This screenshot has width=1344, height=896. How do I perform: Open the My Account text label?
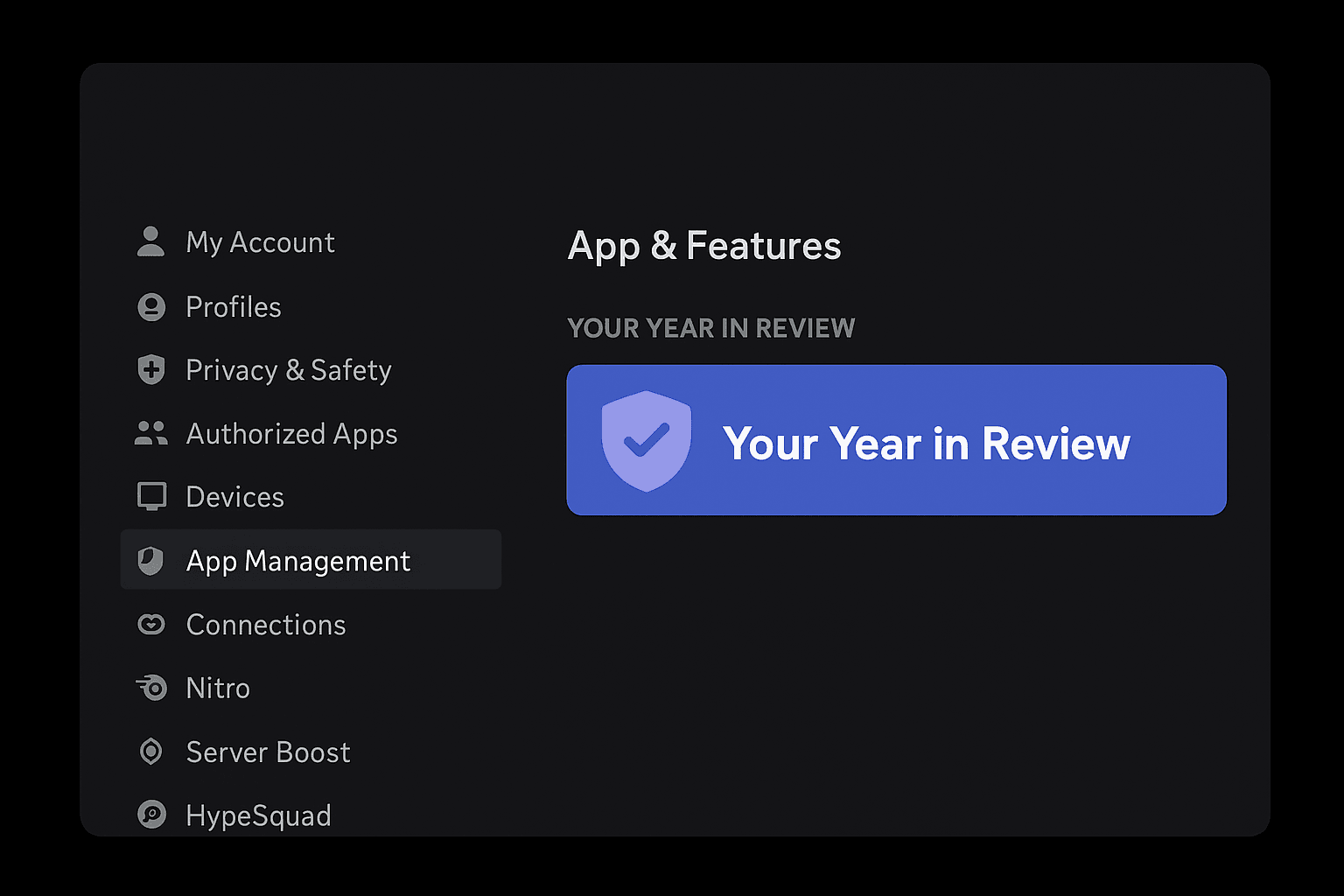[x=260, y=242]
